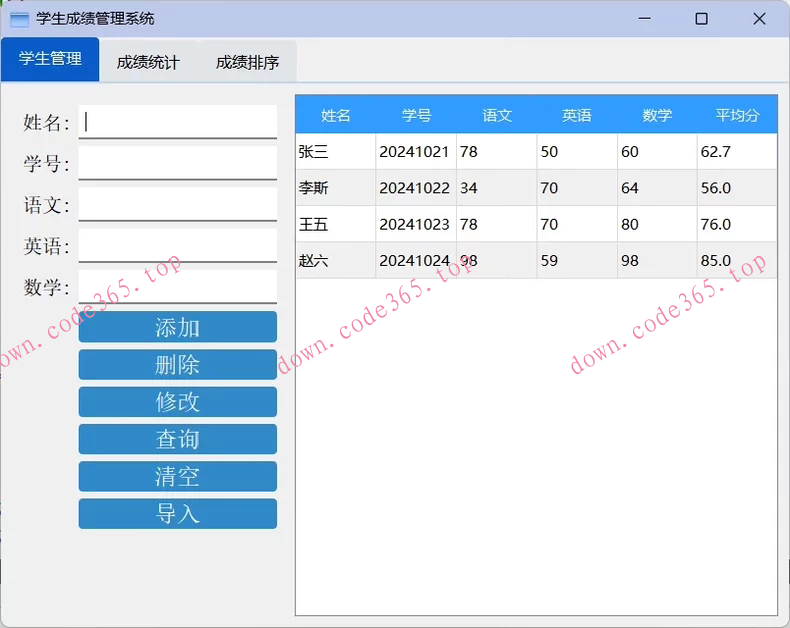Image resolution: width=790 pixels, height=628 pixels.
Task: Click the 查询 button
Action: point(177,439)
